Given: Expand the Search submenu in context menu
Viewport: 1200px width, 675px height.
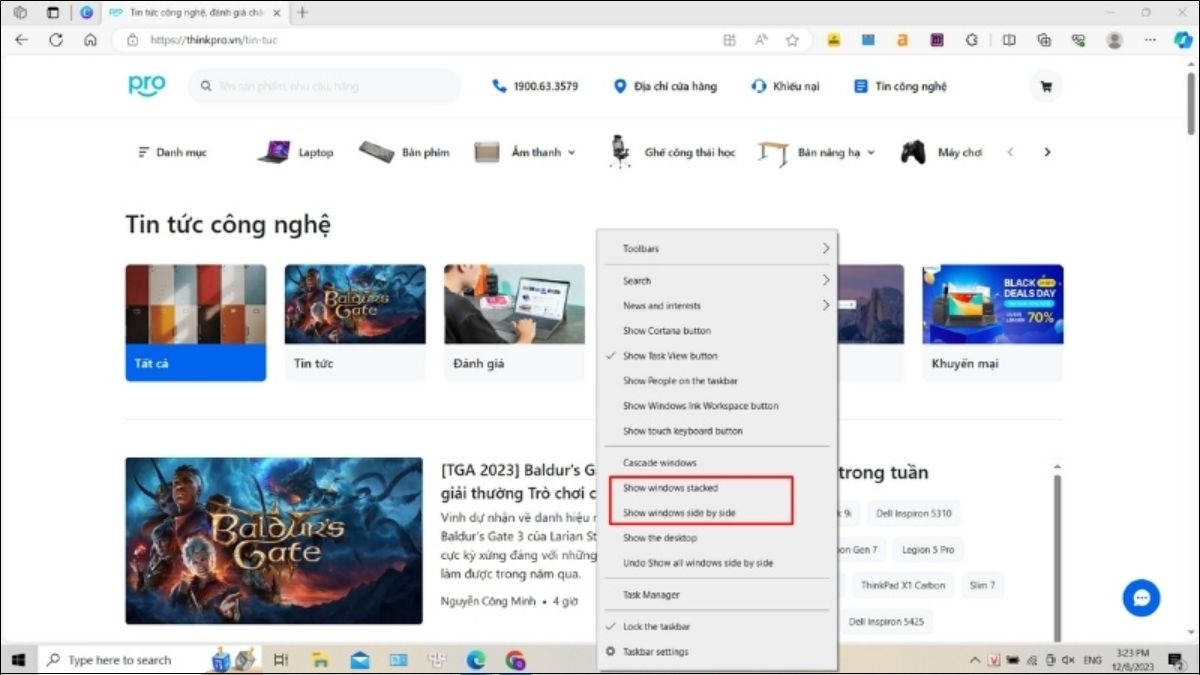Looking at the screenshot, I should coord(716,281).
